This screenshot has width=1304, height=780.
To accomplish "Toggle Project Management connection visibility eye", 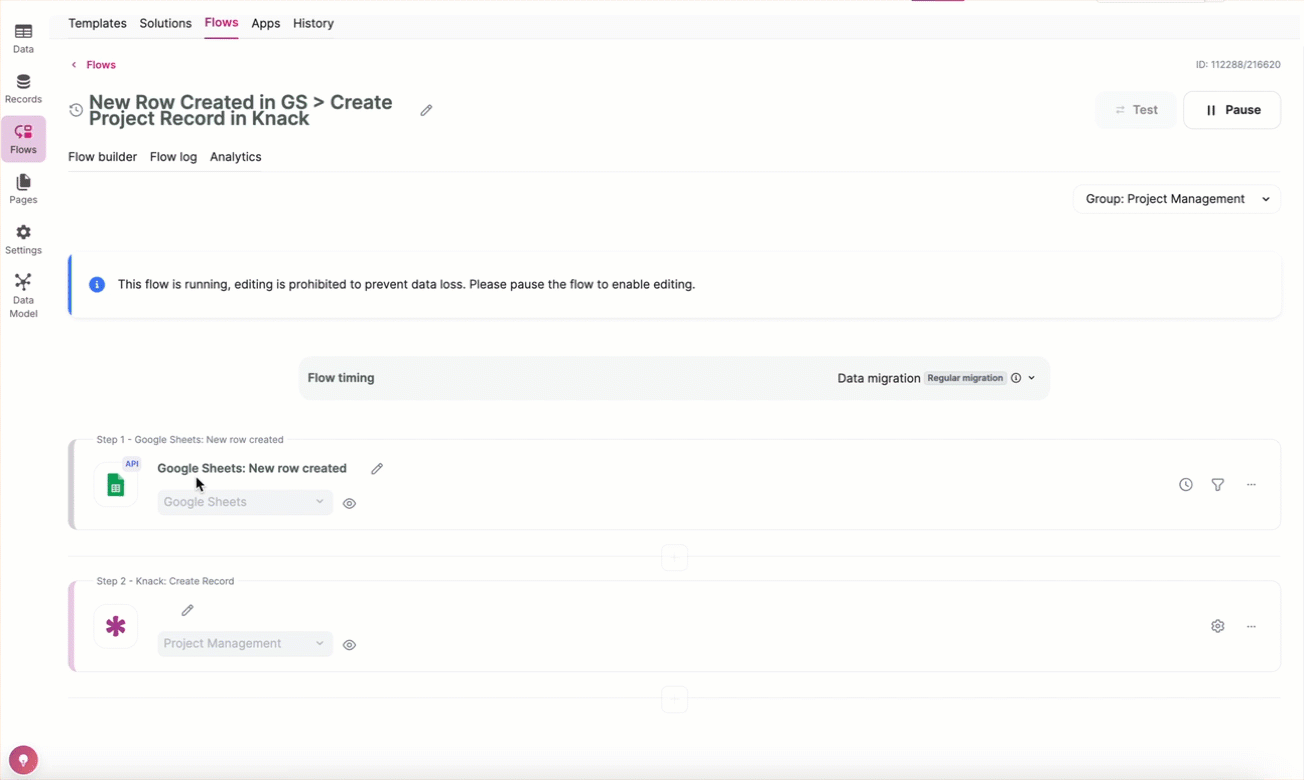I will (349, 645).
